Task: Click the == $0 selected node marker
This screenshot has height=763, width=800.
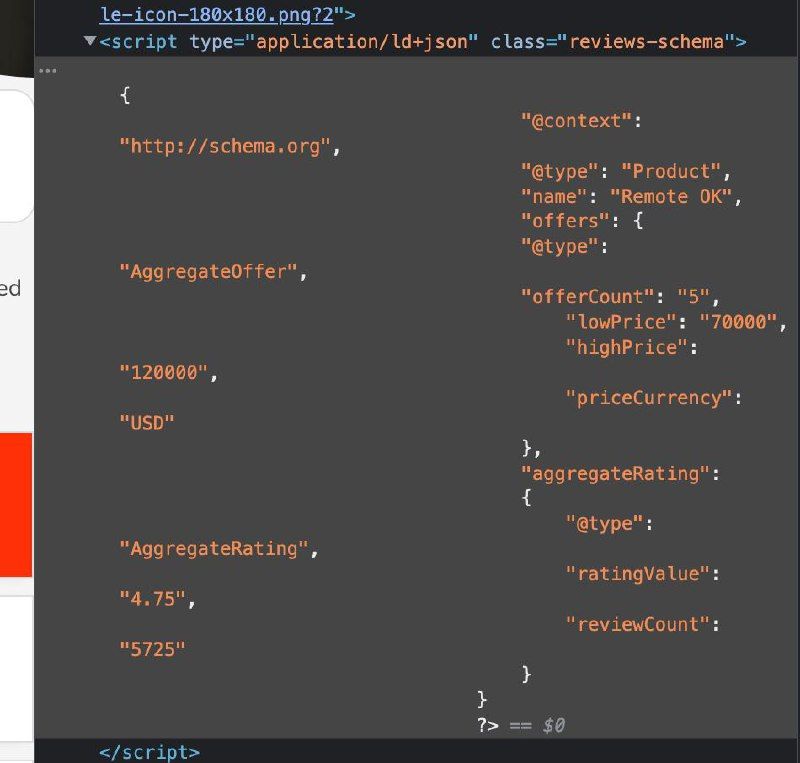Action: pos(537,725)
